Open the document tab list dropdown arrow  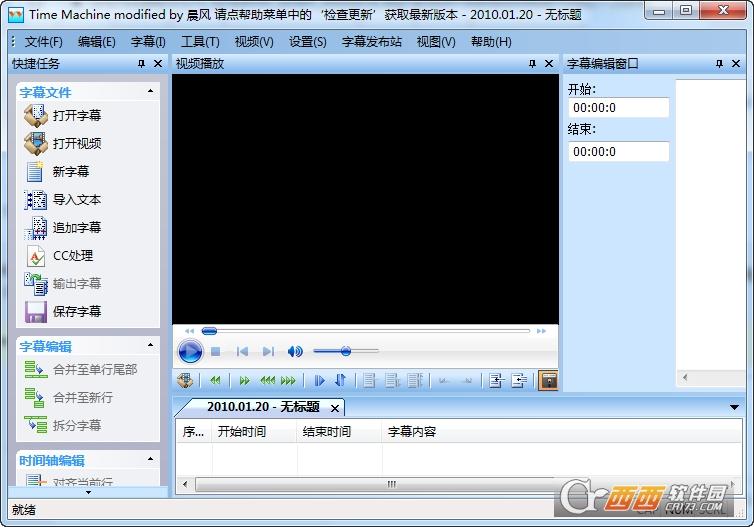click(734, 407)
